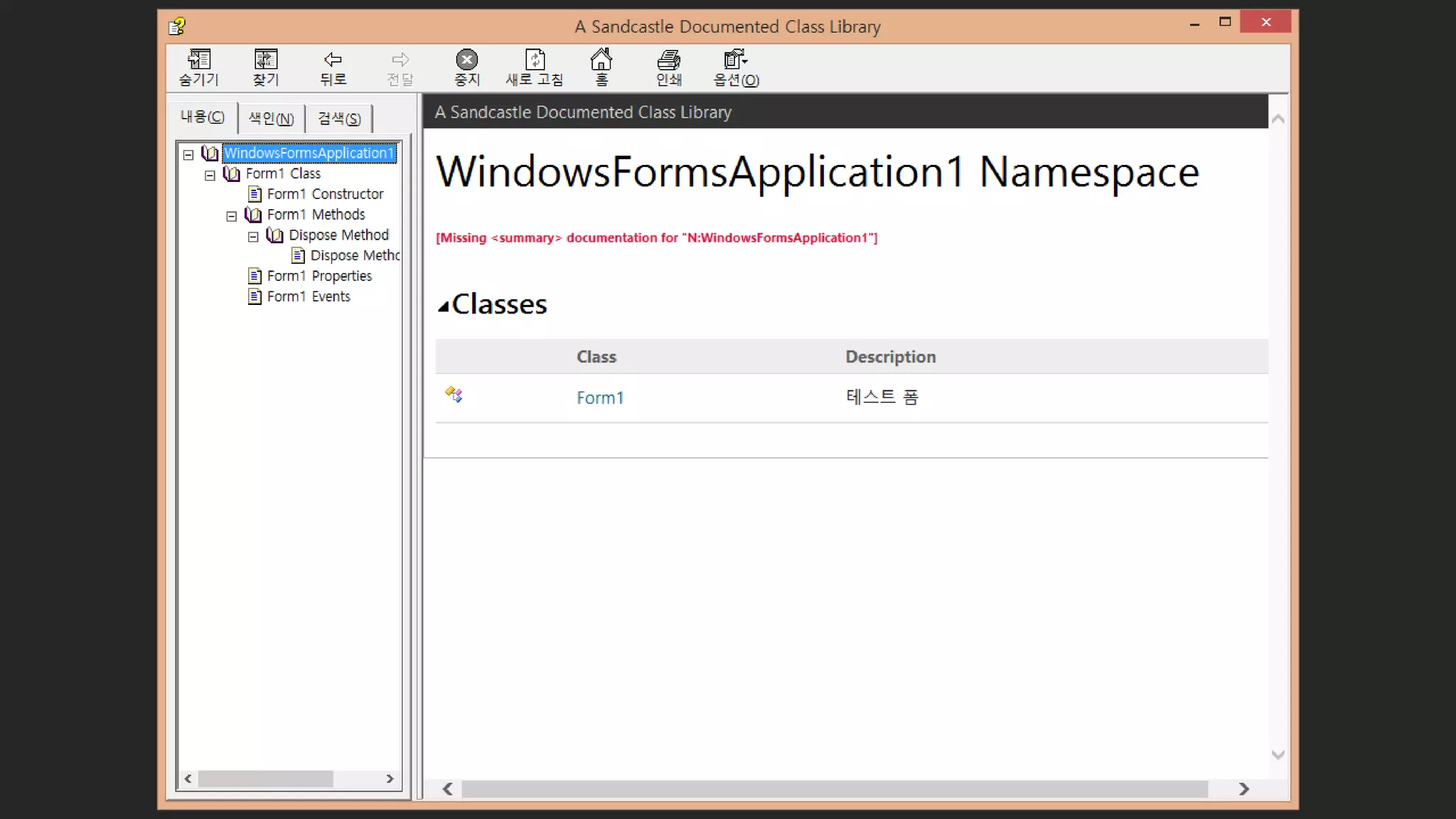Click the content pane horizontal scrollbar

833,789
